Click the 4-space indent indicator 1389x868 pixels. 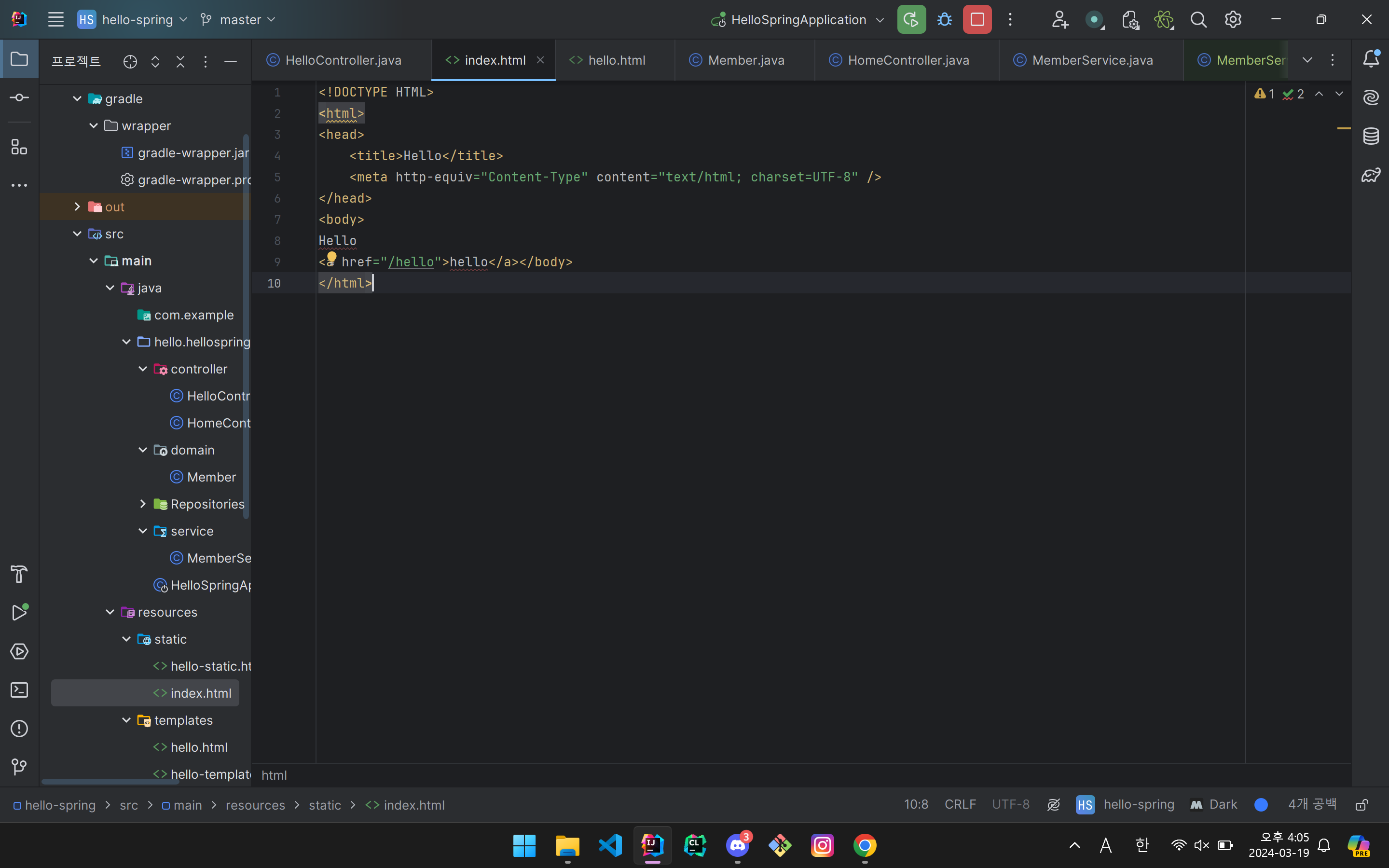pyautogui.click(x=1312, y=804)
